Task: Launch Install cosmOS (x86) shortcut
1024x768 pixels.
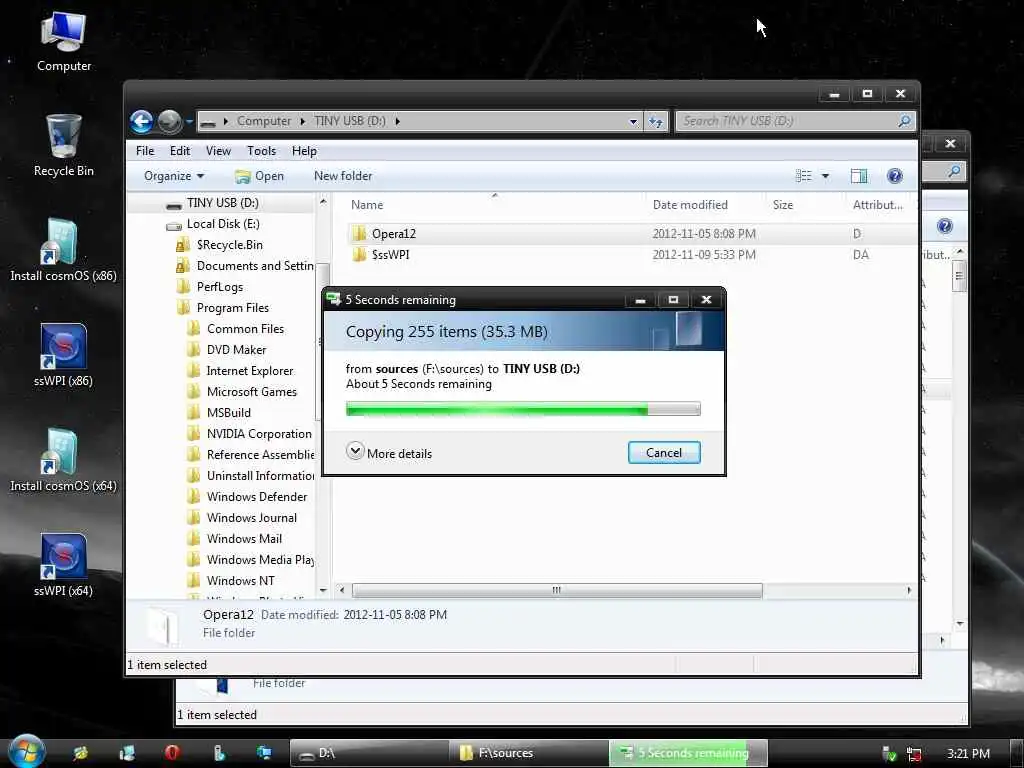Action: (x=63, y=251)
